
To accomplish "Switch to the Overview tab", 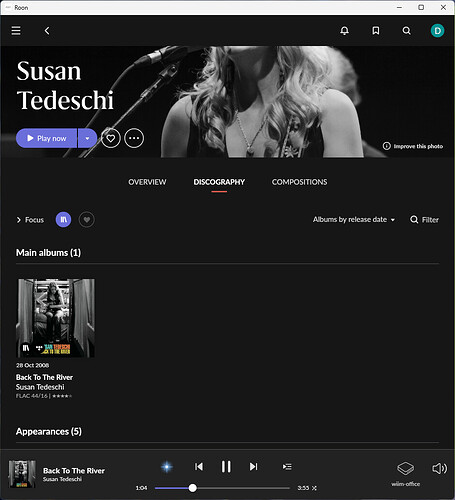I will 147,182.
